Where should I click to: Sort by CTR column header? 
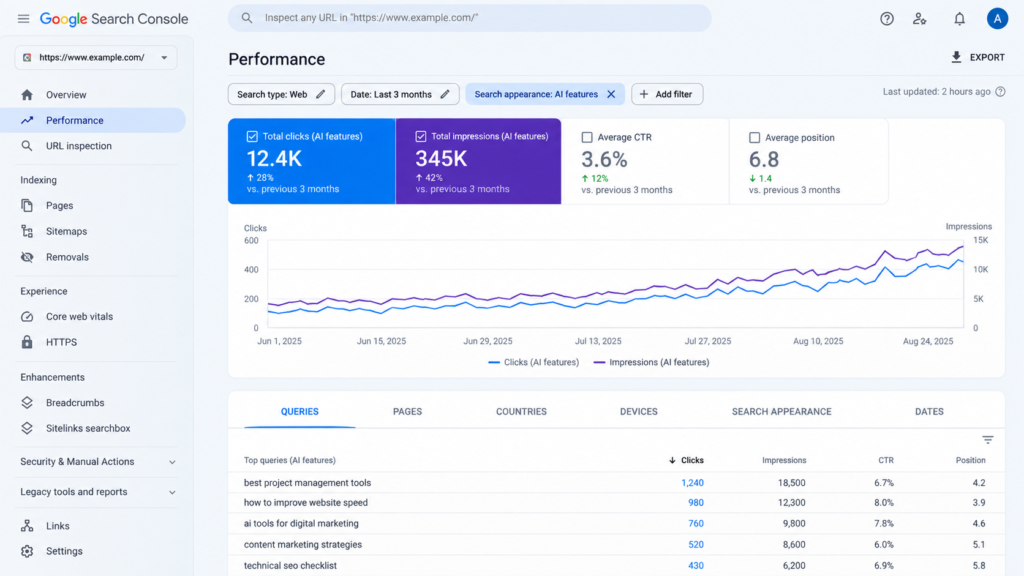(x=886, y=460)
